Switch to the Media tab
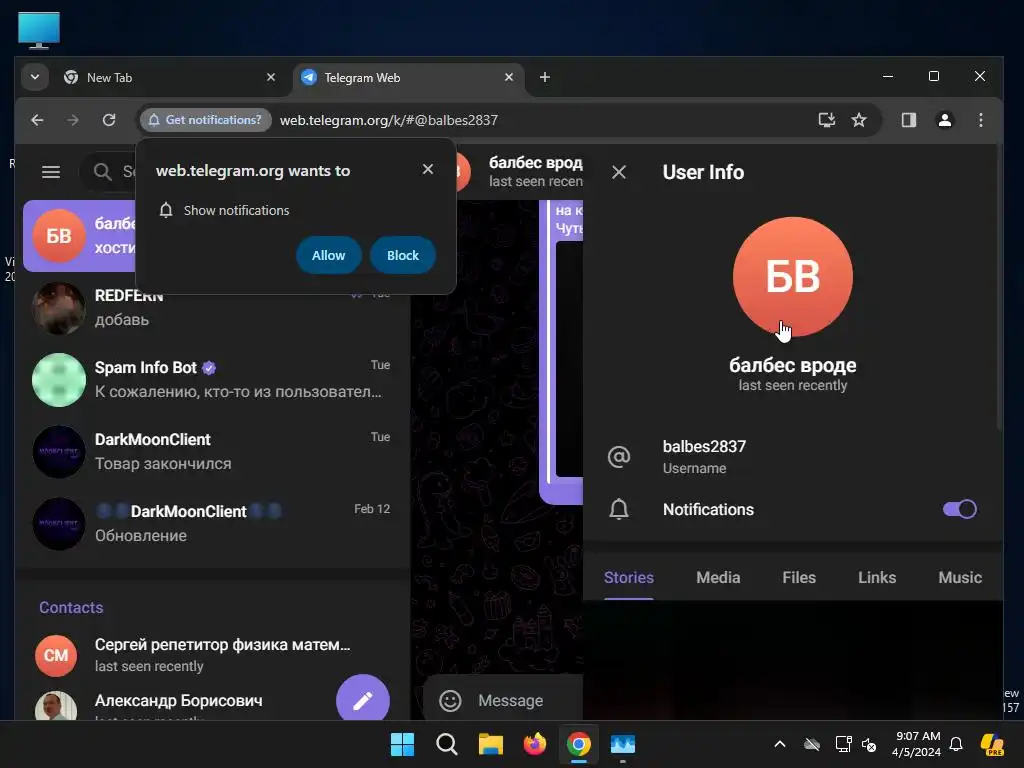 (718, 577)
